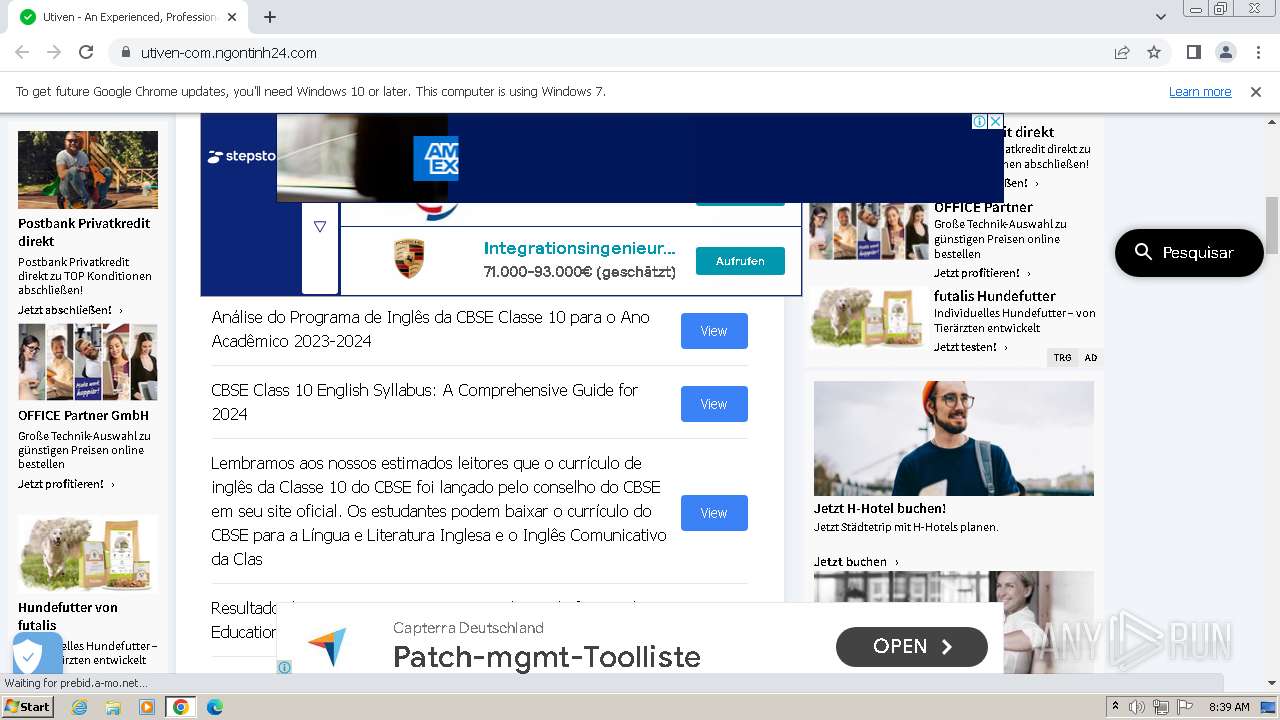The height and width of the screenshot is (720, 1280).
Task: Launch Internet Explorer from taskbar
Action: 79,707
